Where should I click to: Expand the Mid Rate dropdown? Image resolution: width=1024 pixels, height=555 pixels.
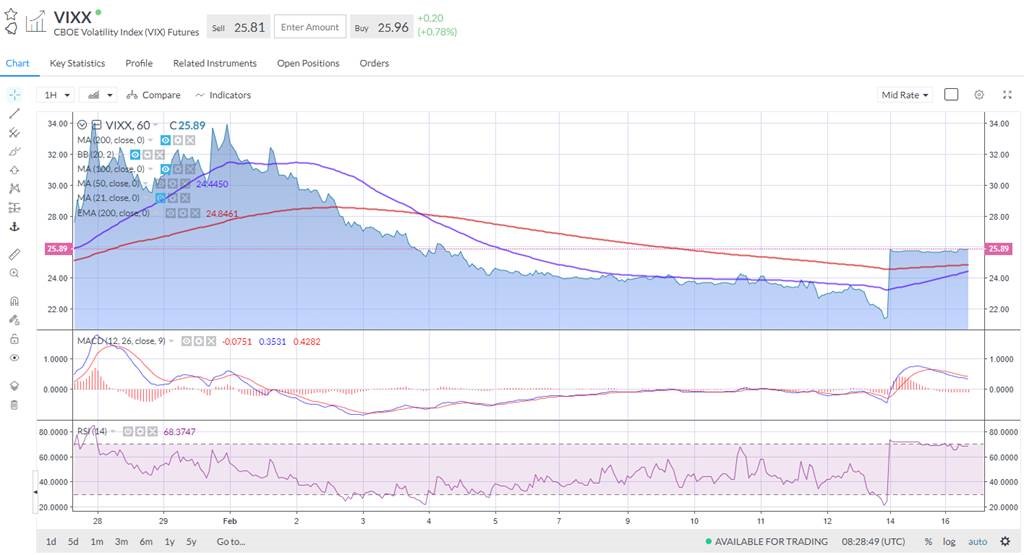(904, 95)
